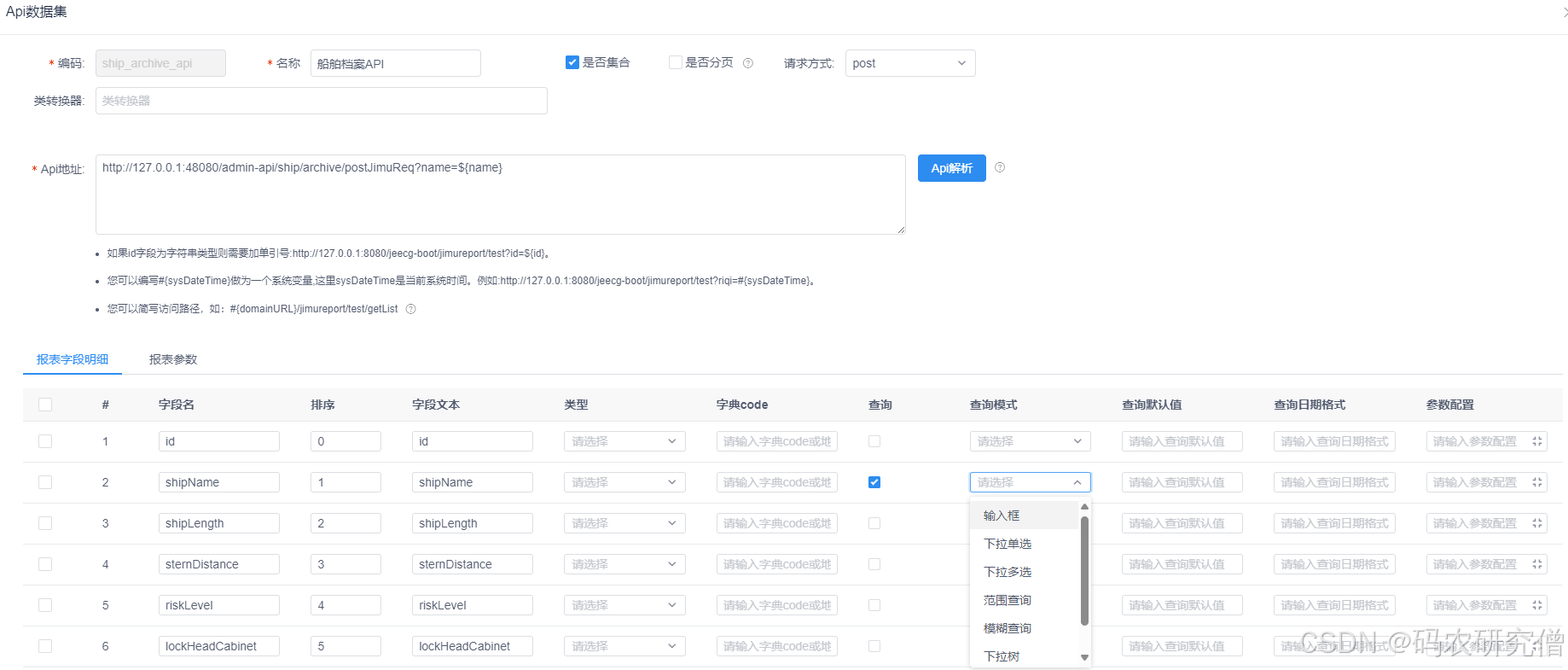
Task: Open parameter config expand icon for riskLevel row
Action: tap(1536, 605)
